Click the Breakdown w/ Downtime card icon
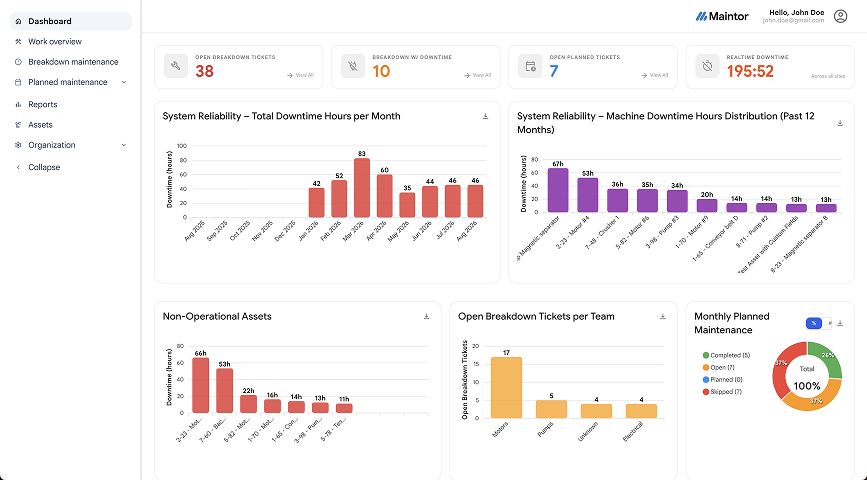867x480 pixels. click(353, 66)
